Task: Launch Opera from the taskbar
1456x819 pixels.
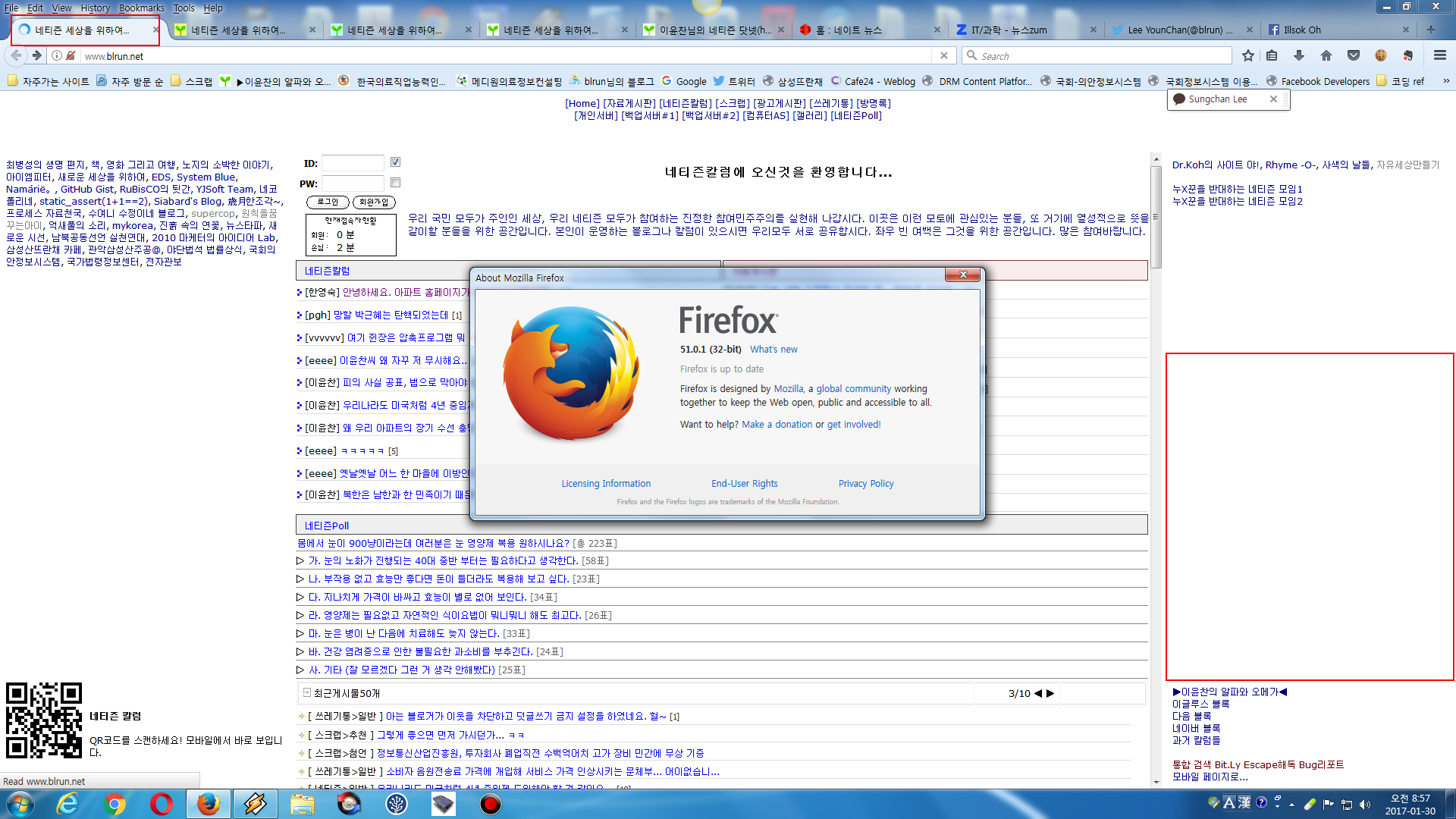Action: (x=161, y=804)
